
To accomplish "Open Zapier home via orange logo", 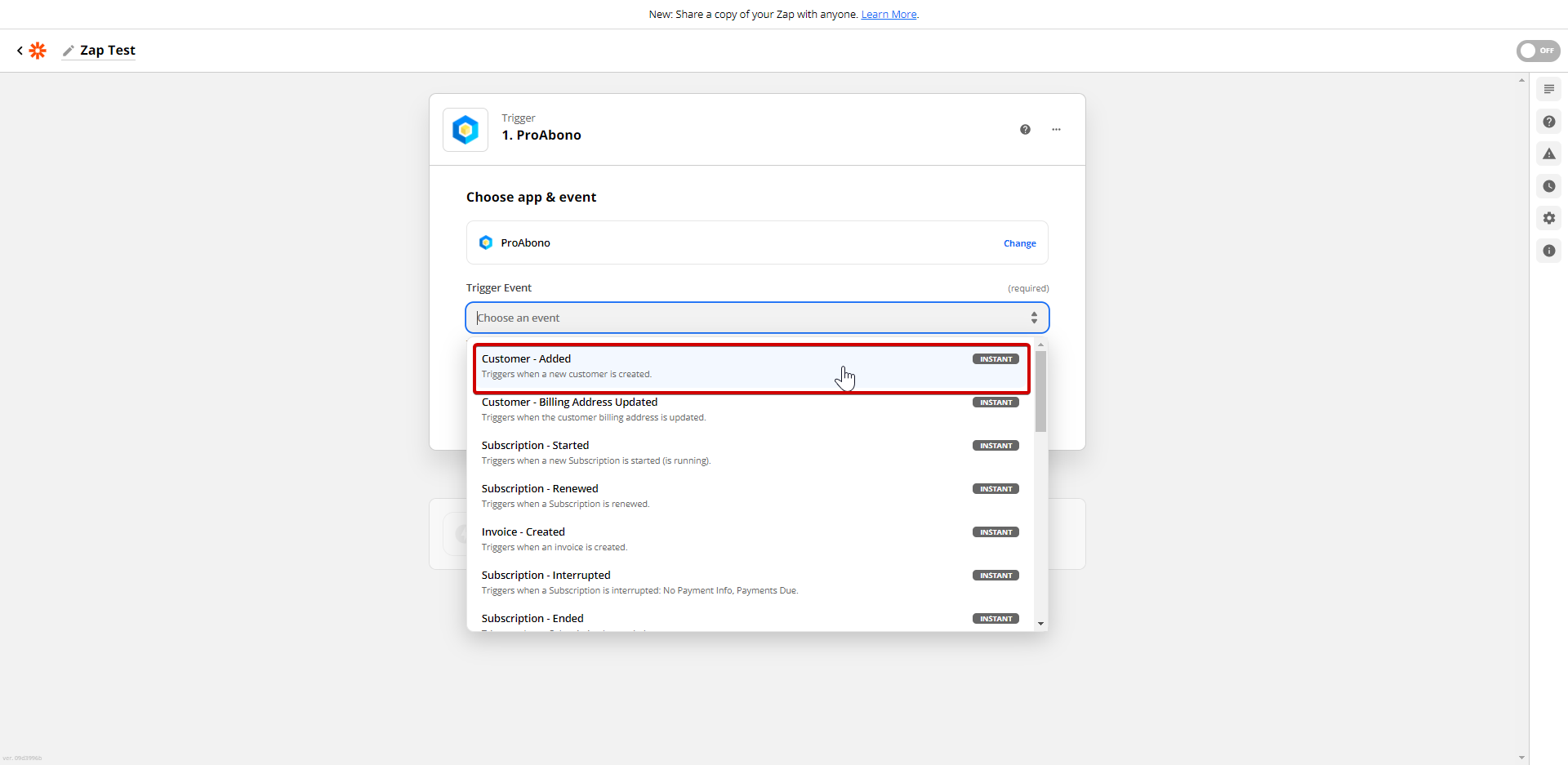I will [x=38, y=51].
